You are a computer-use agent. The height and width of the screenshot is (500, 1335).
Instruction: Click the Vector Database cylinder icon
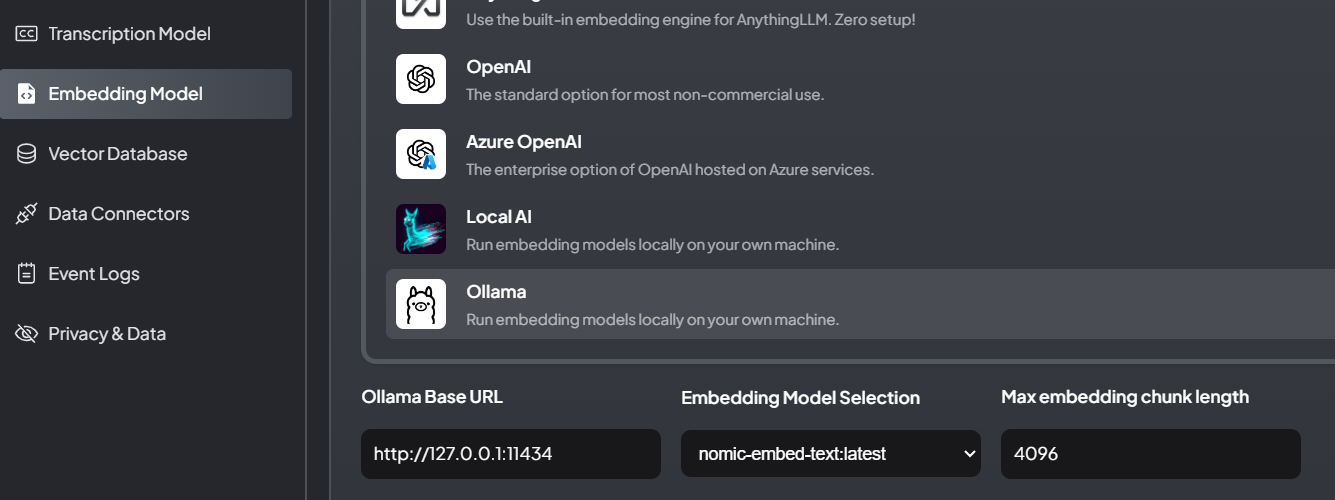coord(27,154)
